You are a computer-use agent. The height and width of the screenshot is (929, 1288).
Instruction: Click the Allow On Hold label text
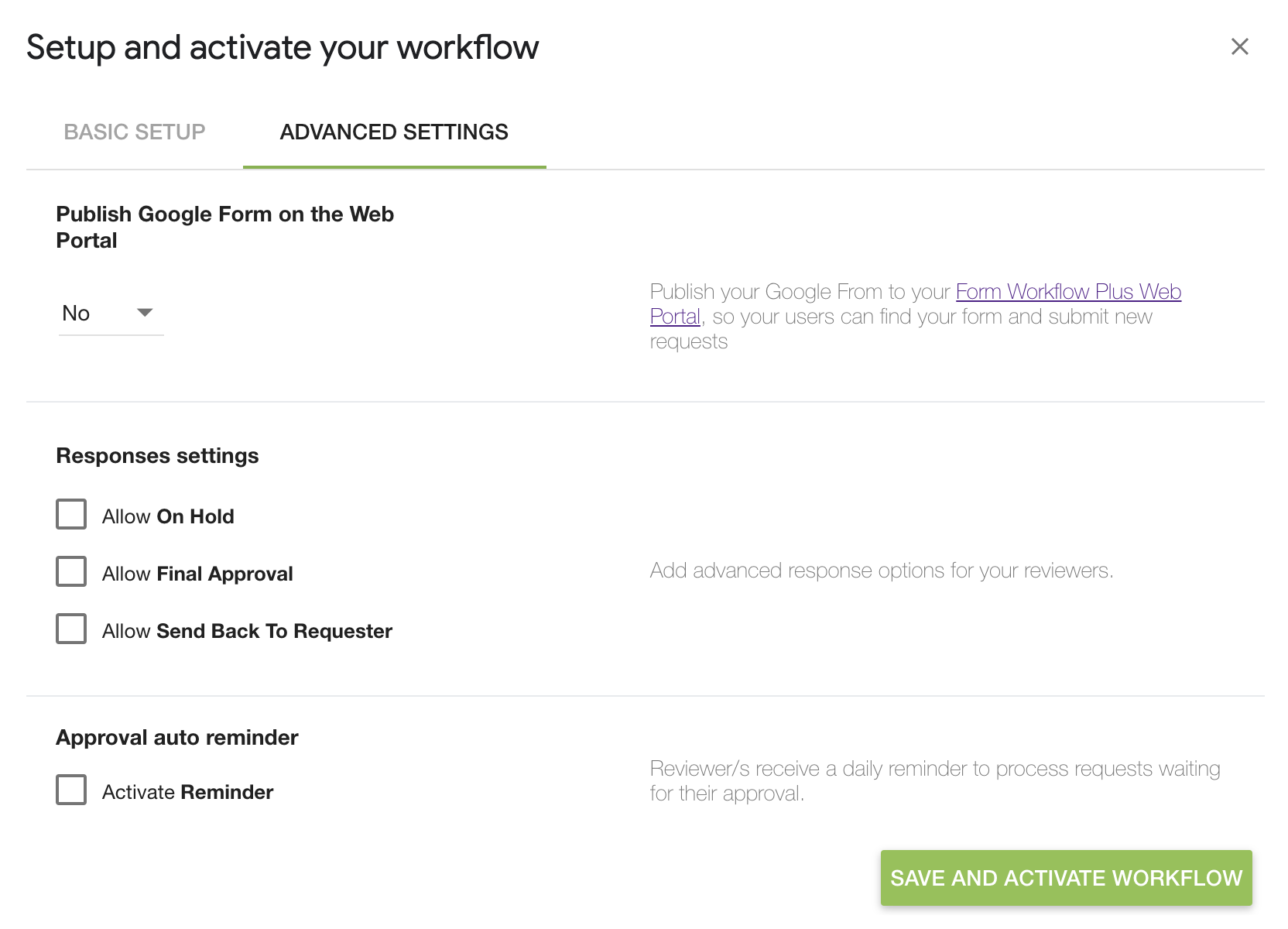pyautogui.click(x=168, y=516)
